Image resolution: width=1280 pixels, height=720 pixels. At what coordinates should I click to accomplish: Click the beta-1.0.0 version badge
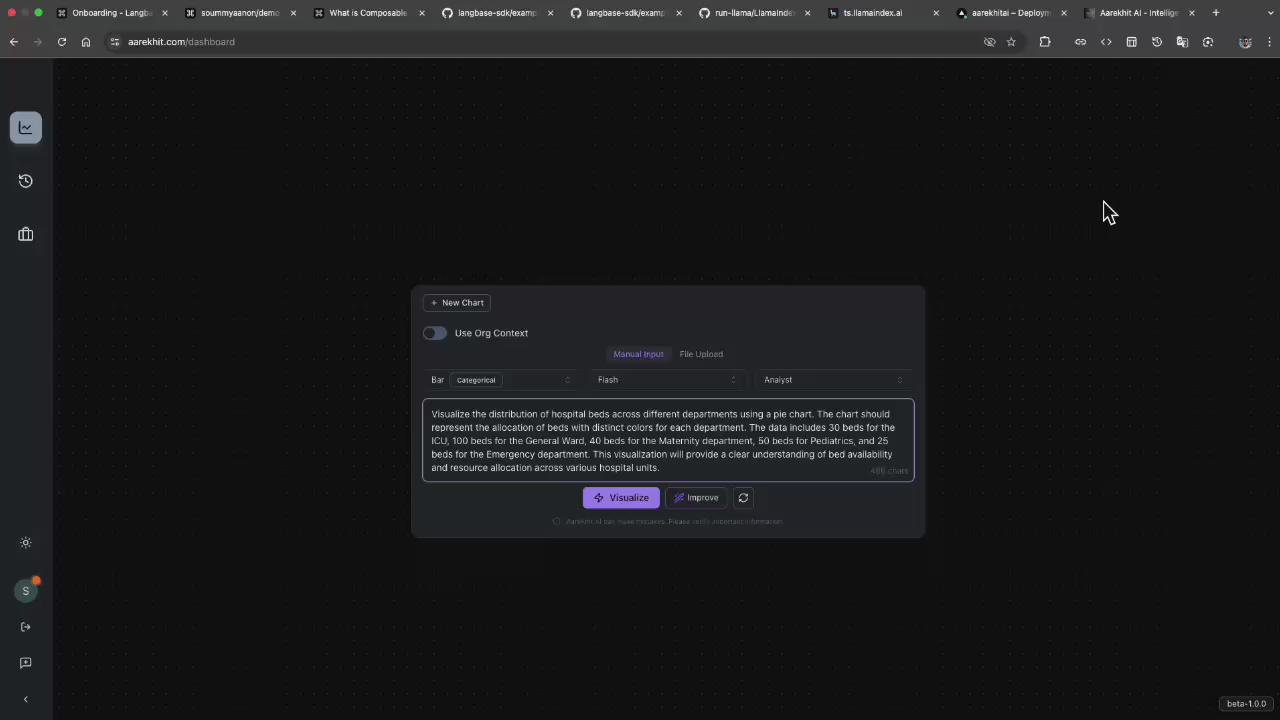1246,704
